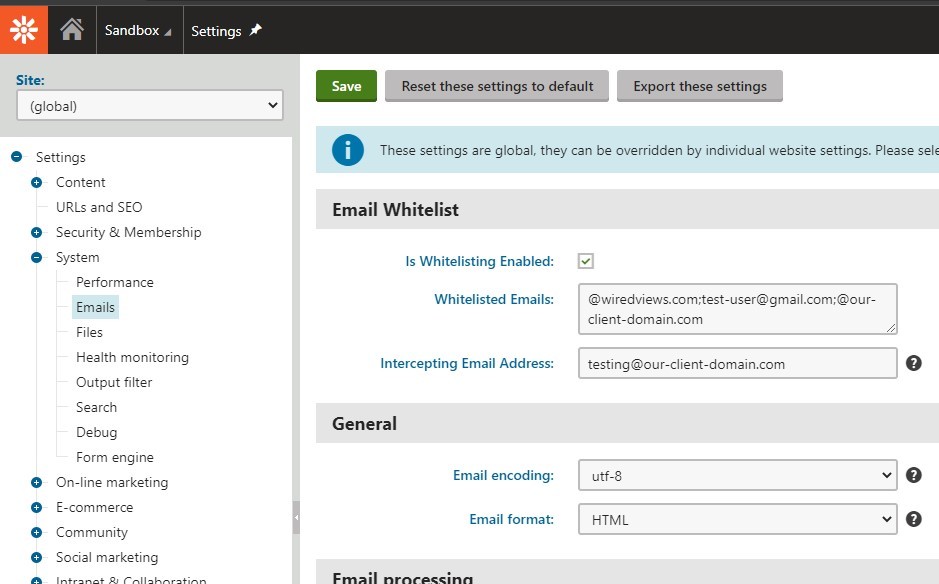Viewport: 939px width, 584px height.
Task: Click the General section heading
Action: [x=364, y=423]
